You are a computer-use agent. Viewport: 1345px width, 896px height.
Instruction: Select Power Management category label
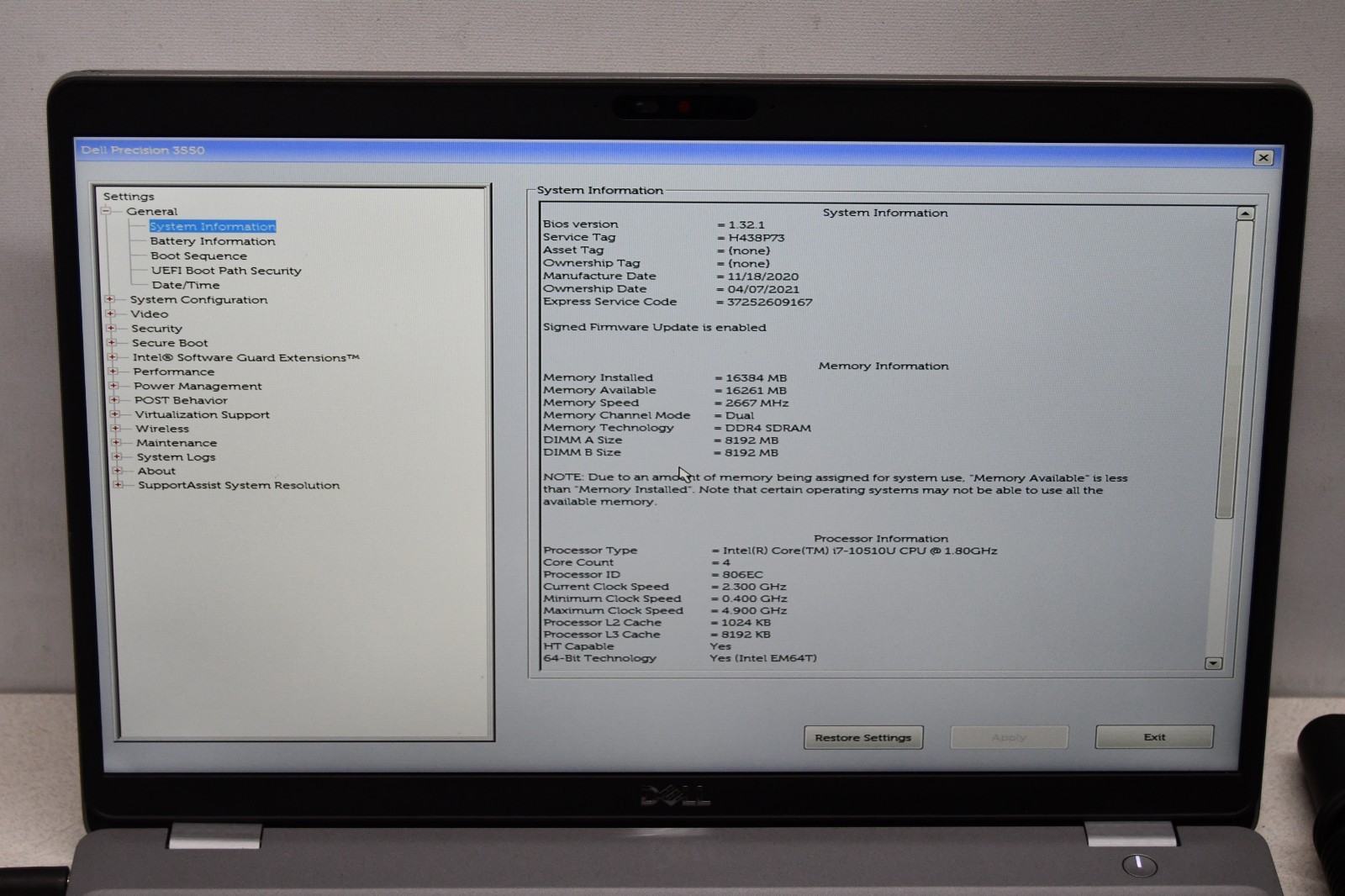click(198, 386)
